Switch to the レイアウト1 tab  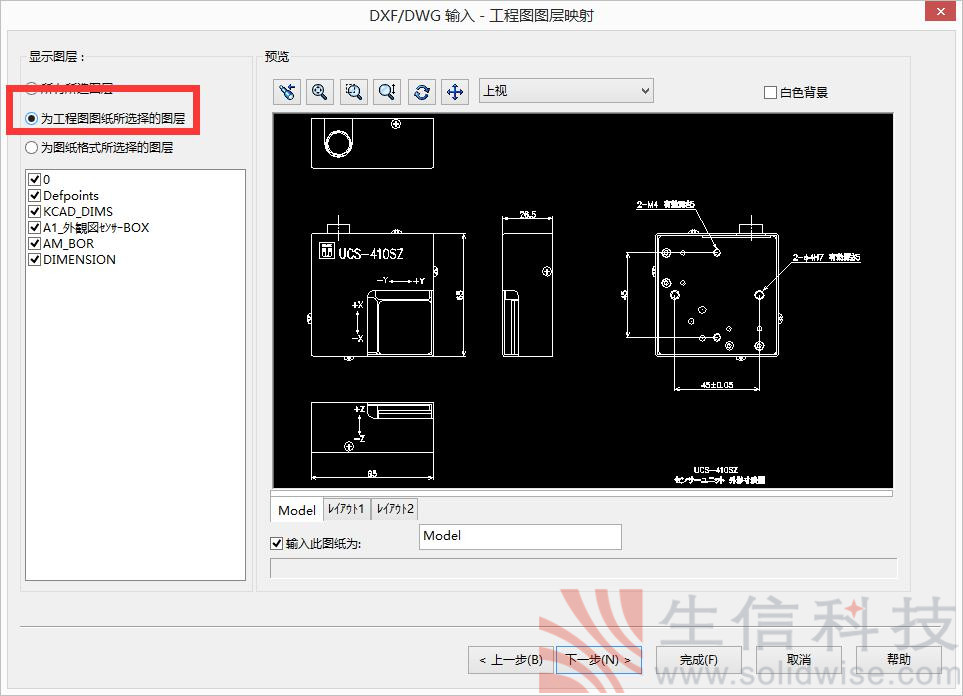tap(346, 510)
